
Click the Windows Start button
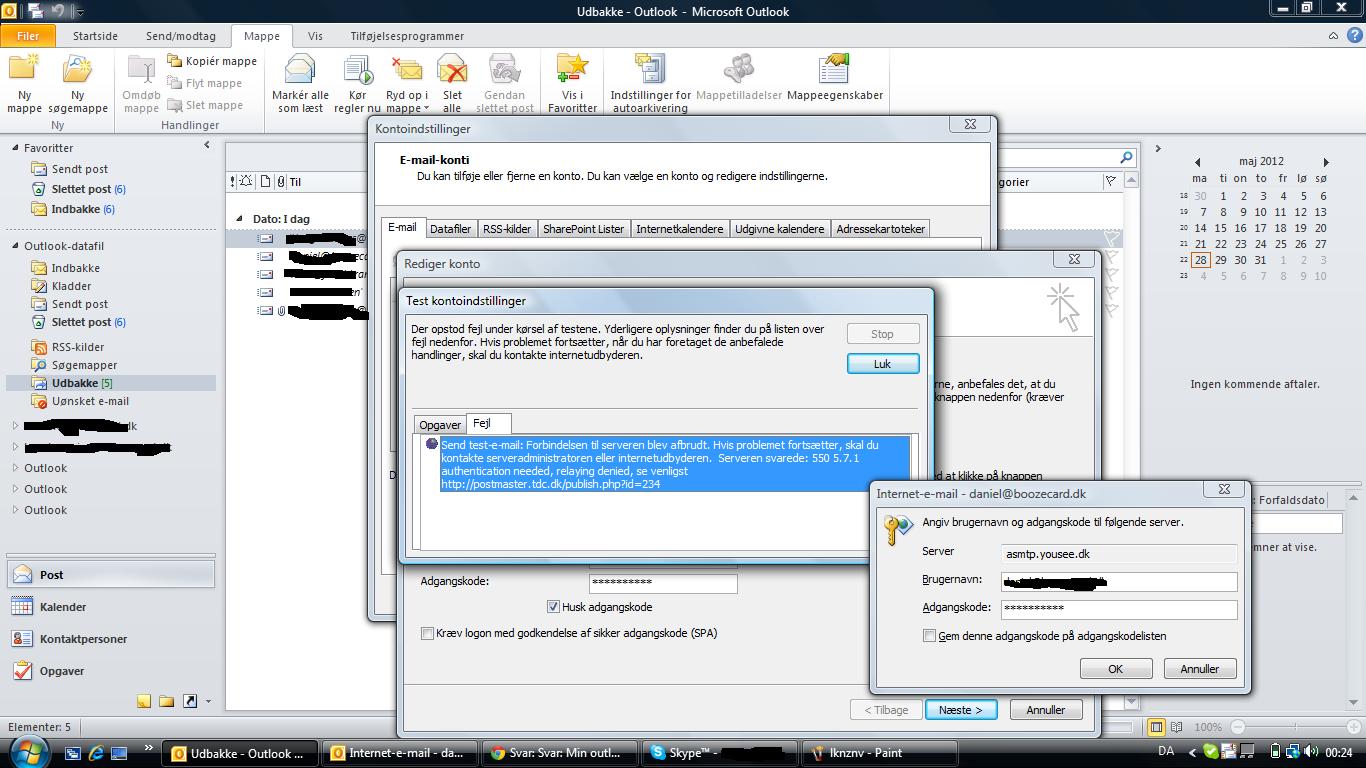tap(28, 752)
